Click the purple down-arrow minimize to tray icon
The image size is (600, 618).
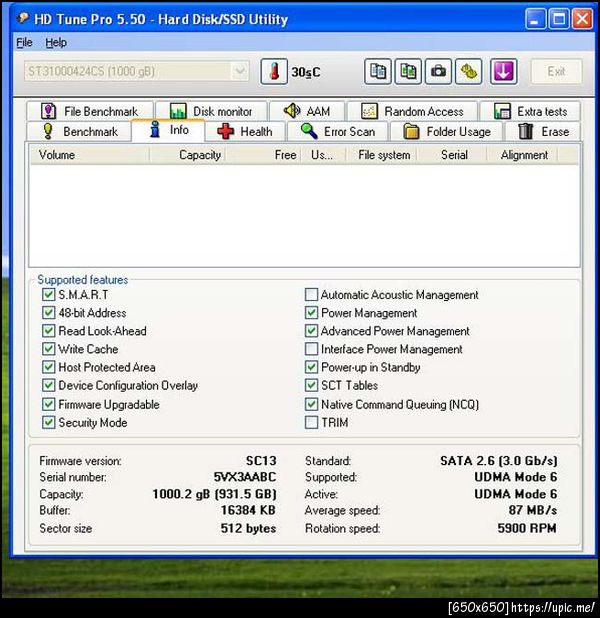click(503, 71)
